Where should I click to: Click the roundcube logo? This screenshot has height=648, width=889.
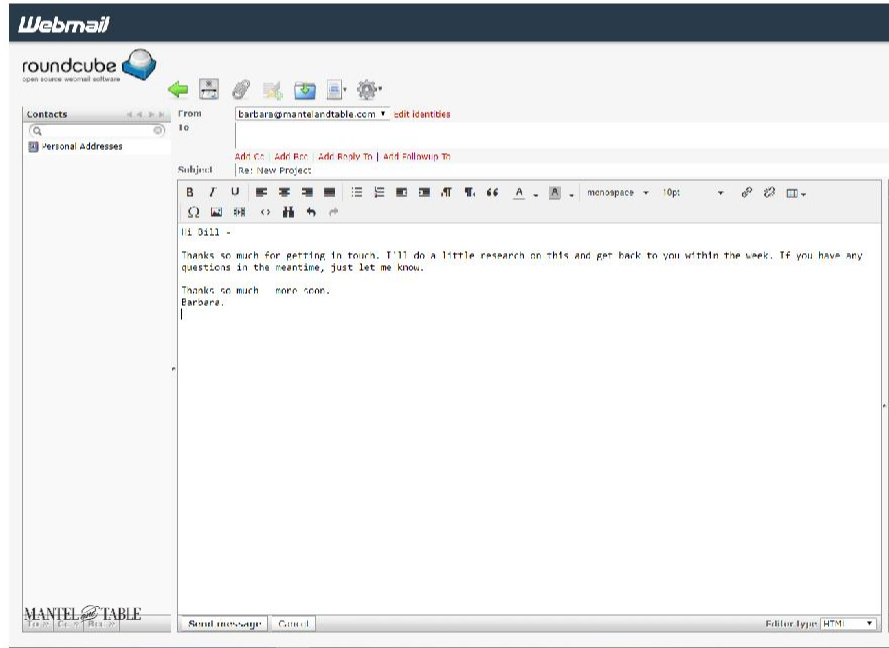click(x=89, y=66)
